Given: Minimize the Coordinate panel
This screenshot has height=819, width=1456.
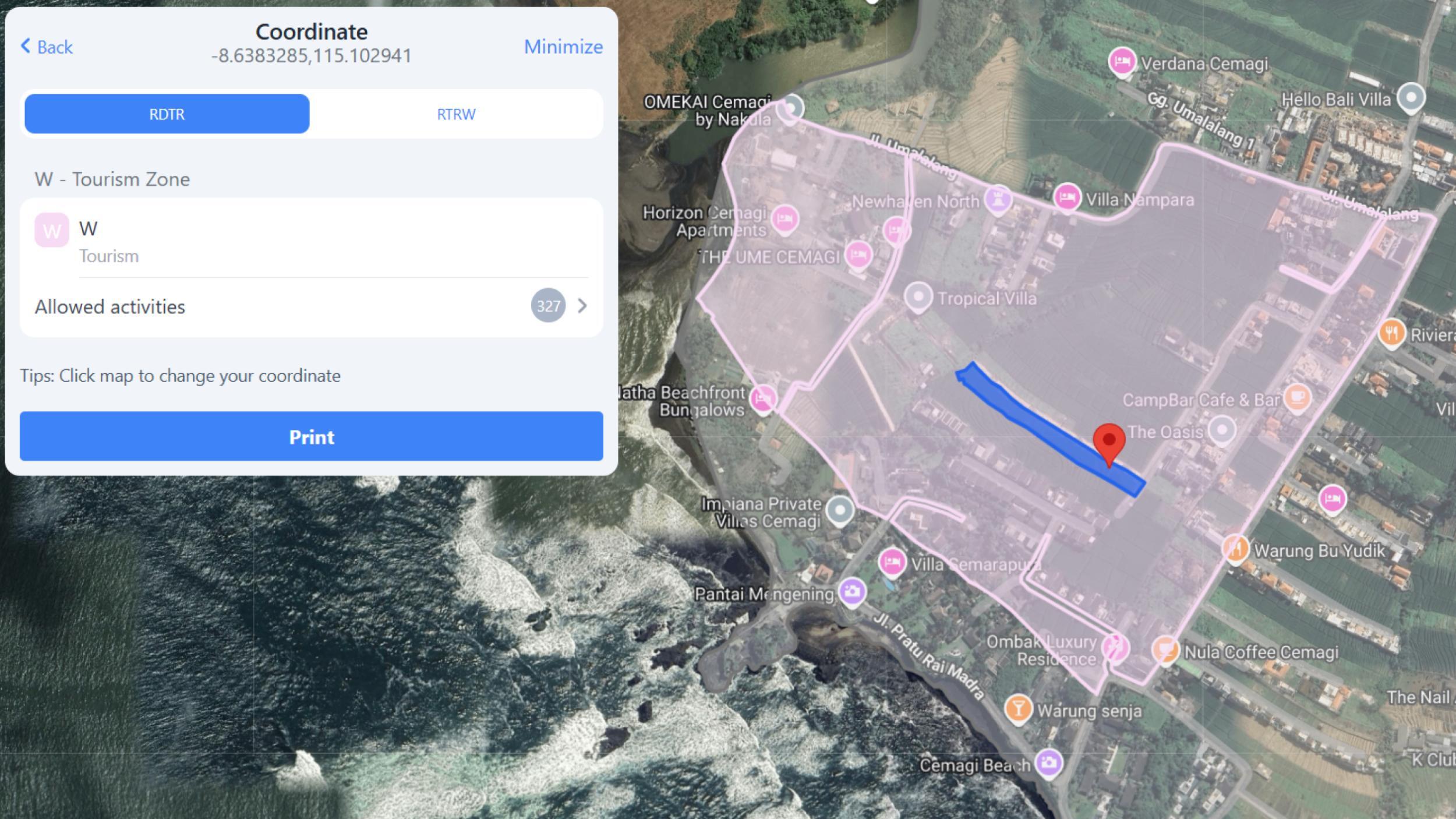Looking at the screenshot, I should [563, 47].
